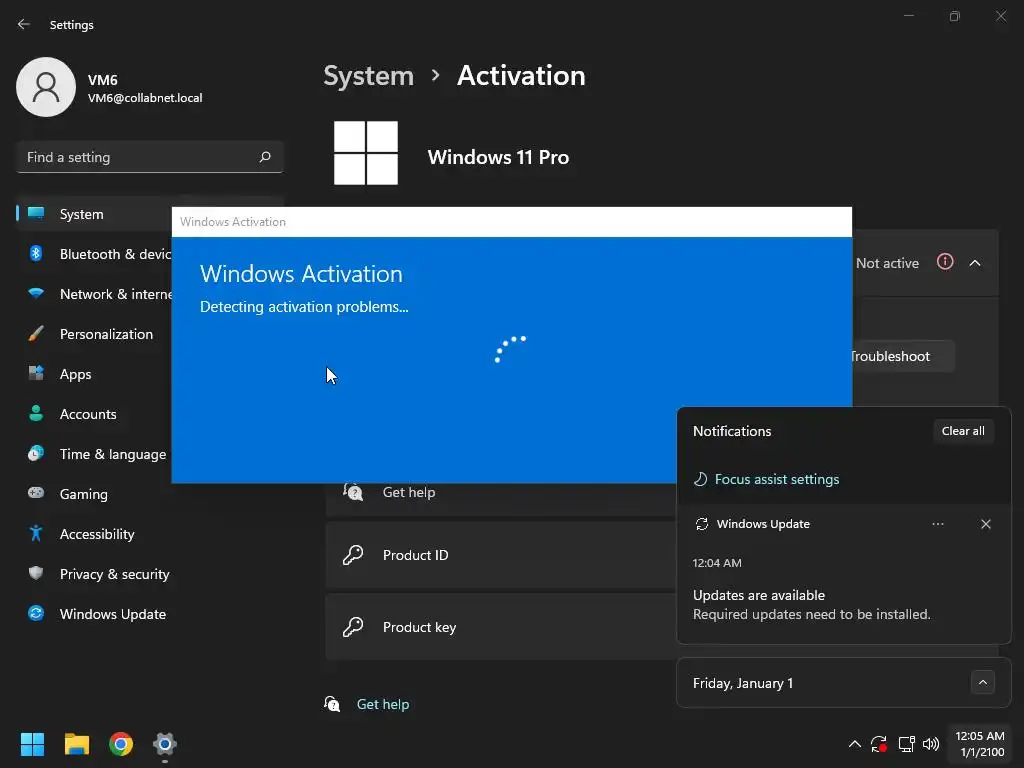Open Network & internet settings
Image resolution: width=1024 pixels, height=768 pixels.
click(95, 294)
